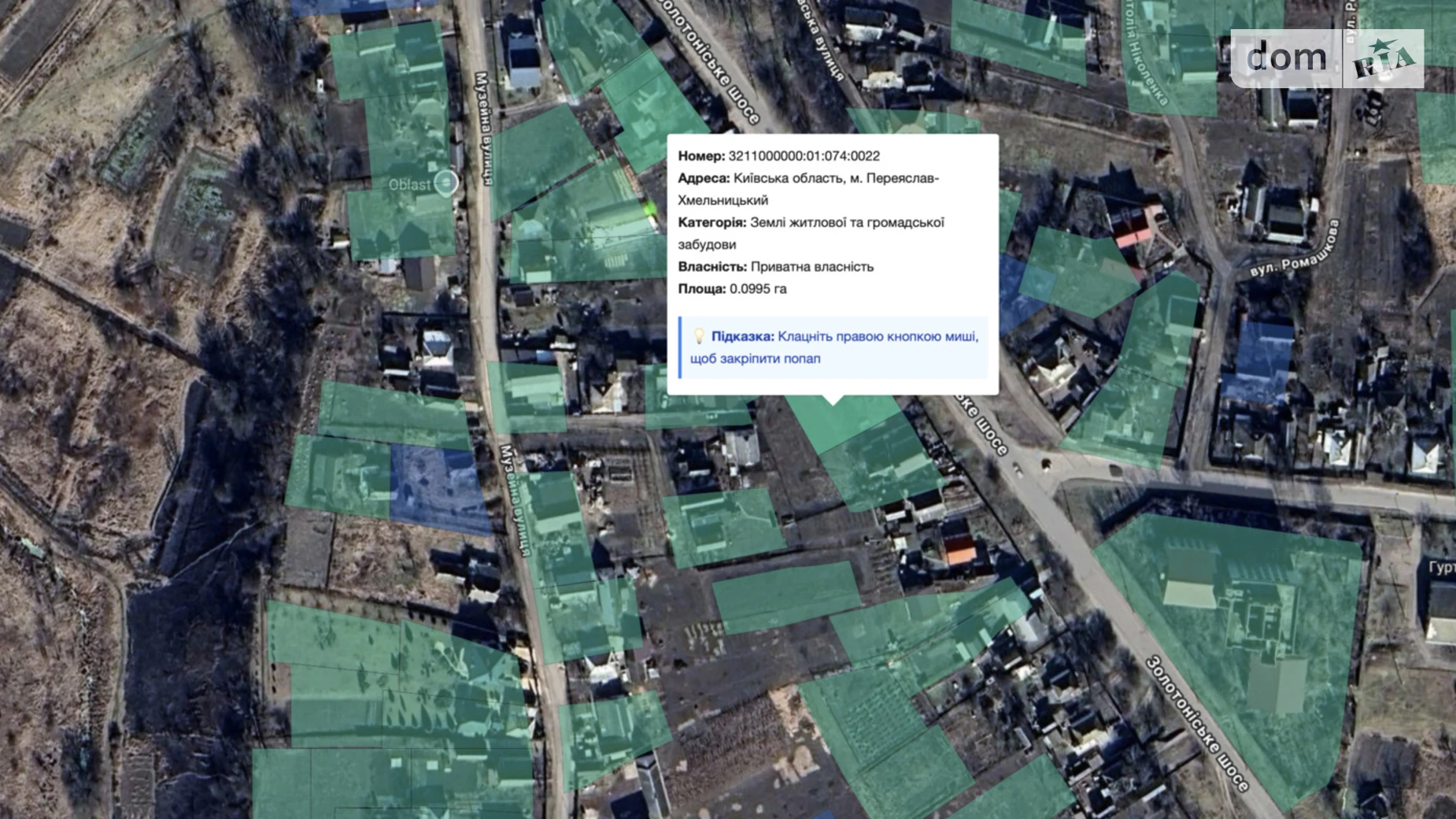Click the lightbulb hint icon in popup
The image size is (1456, 819).
tap(698, 336)
